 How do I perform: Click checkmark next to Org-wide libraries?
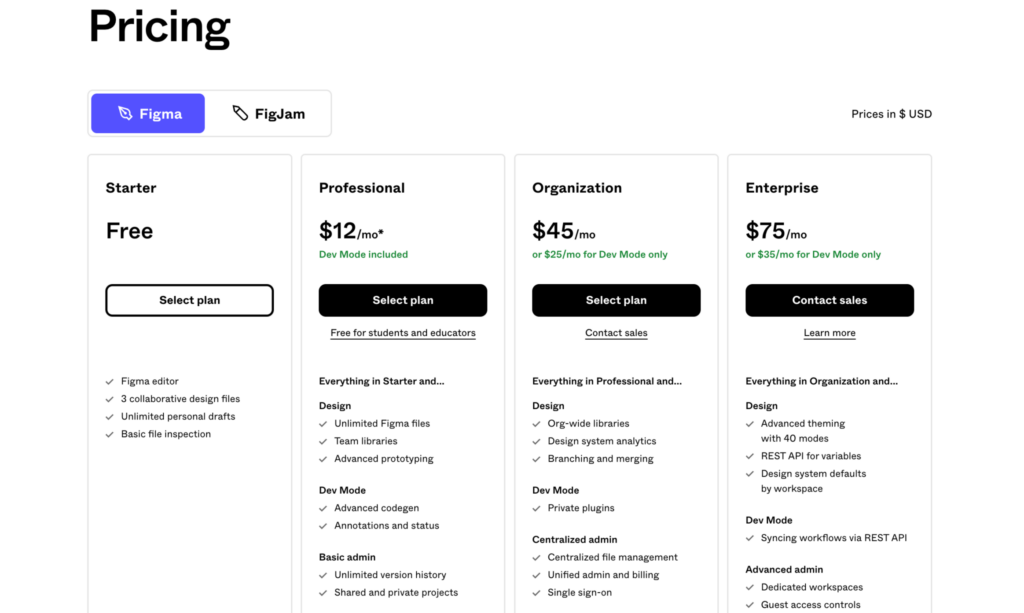pos(536,424)
